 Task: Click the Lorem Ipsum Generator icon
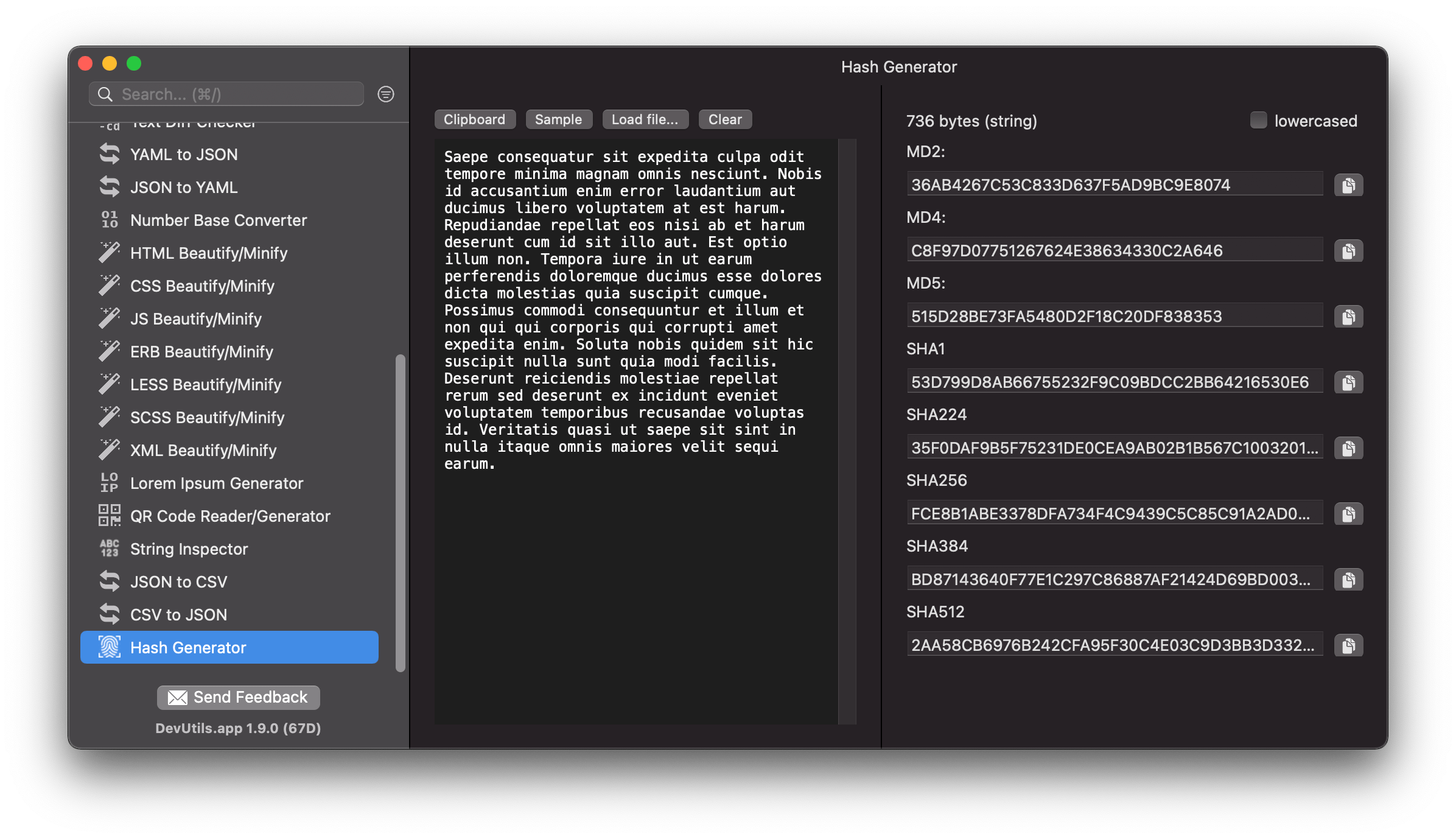point(110,483)
